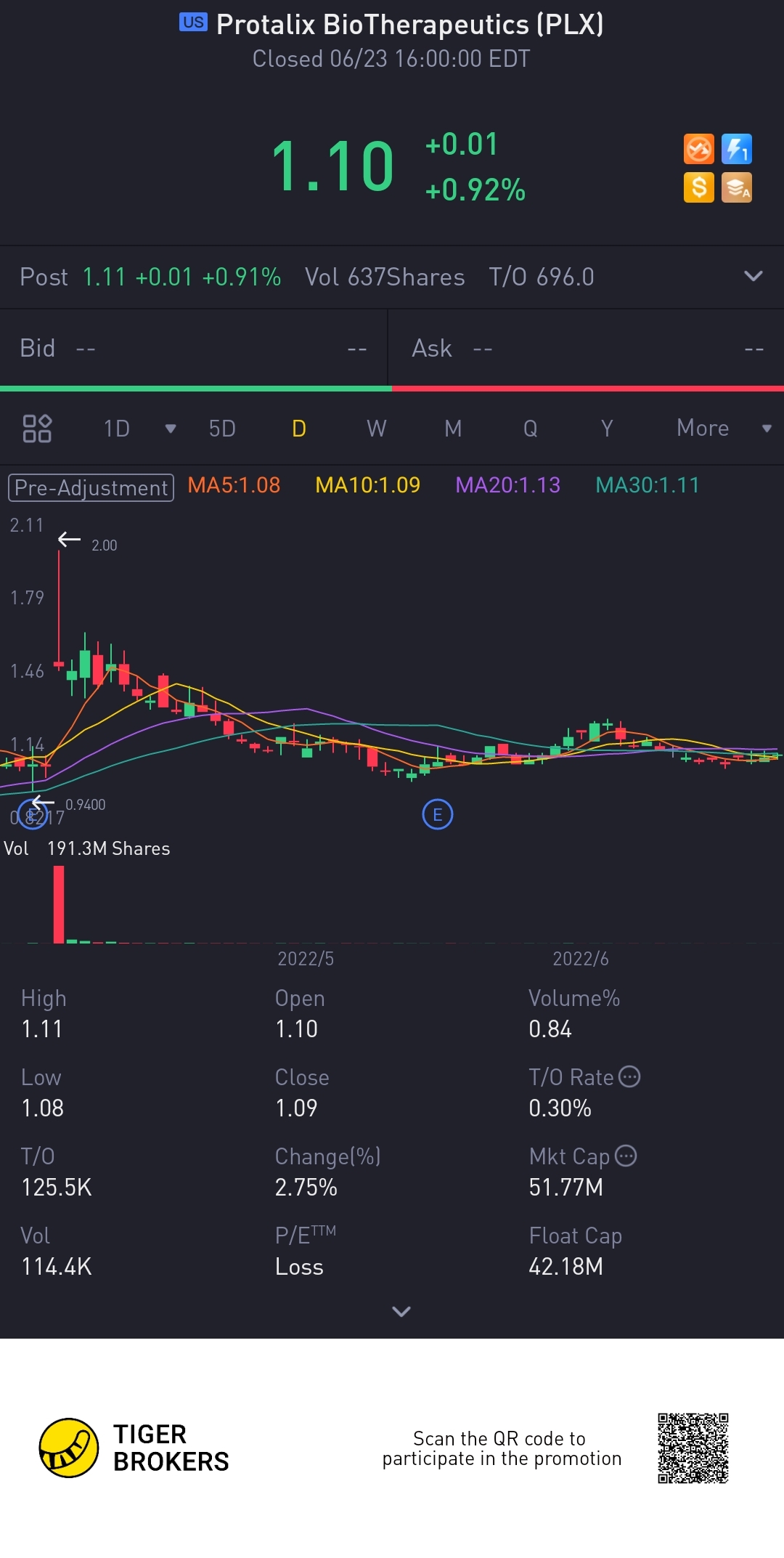
Task: Tap the large 1.10 price
Action: coord(332,167)
